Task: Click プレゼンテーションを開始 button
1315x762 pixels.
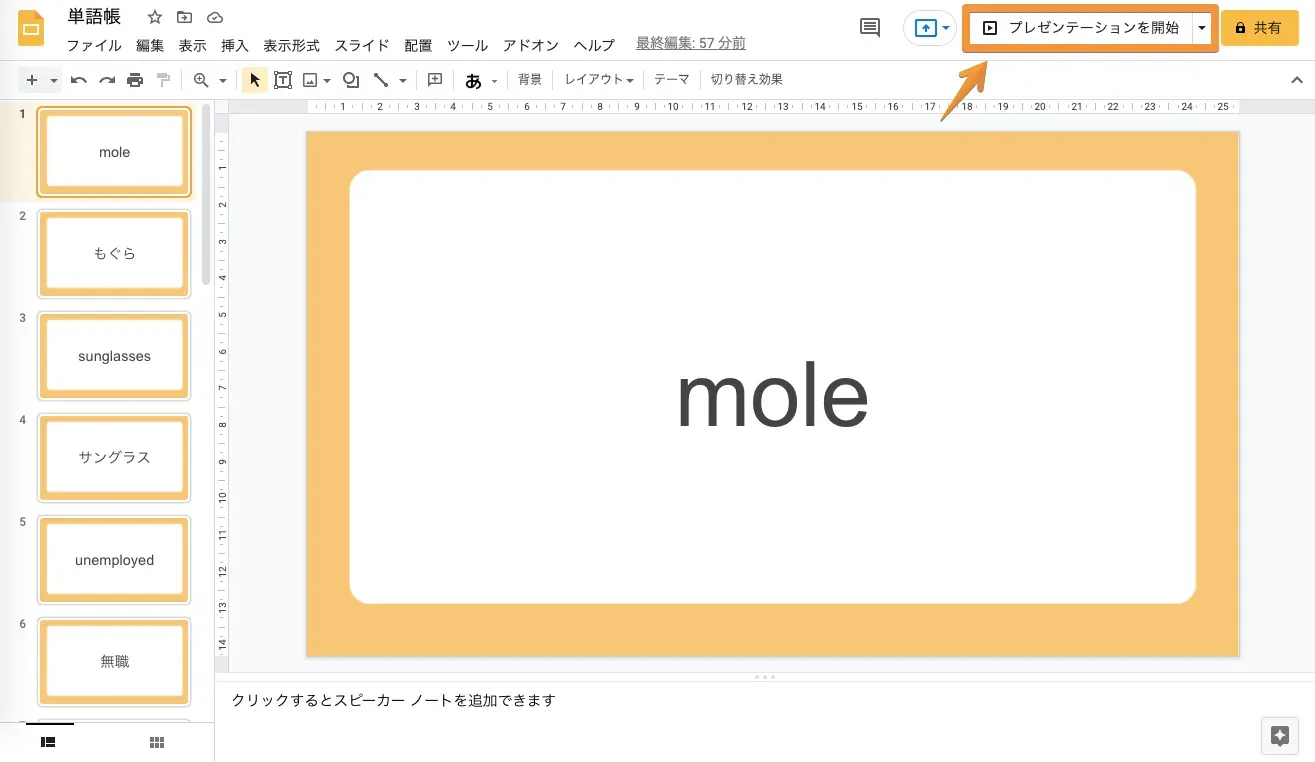Action: coord(1081,28)
